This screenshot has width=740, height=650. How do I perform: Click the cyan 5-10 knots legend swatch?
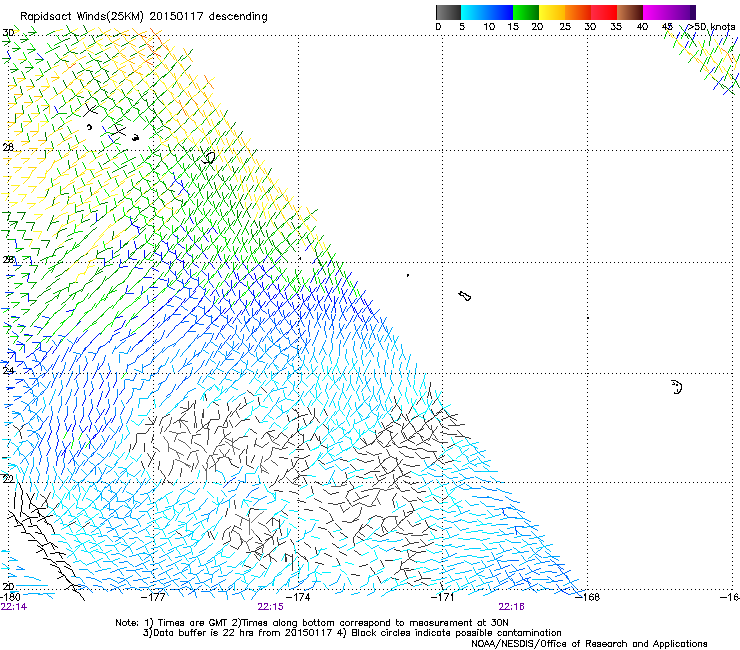[473, 12]
